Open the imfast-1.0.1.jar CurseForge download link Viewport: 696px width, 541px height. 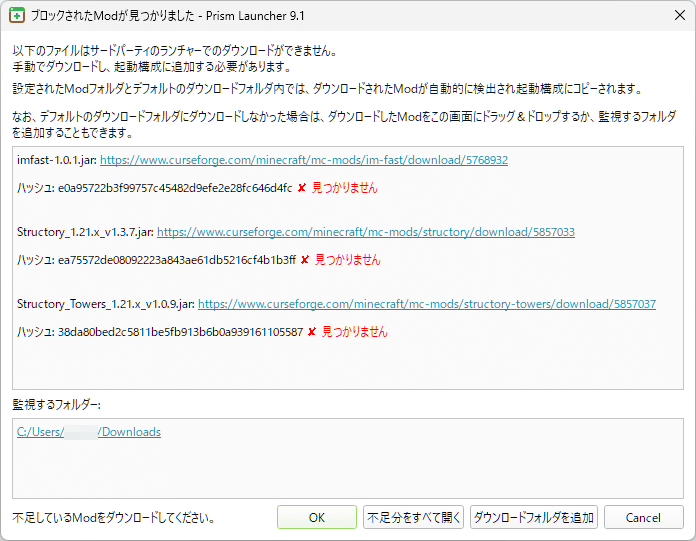(x=304, y=160)
